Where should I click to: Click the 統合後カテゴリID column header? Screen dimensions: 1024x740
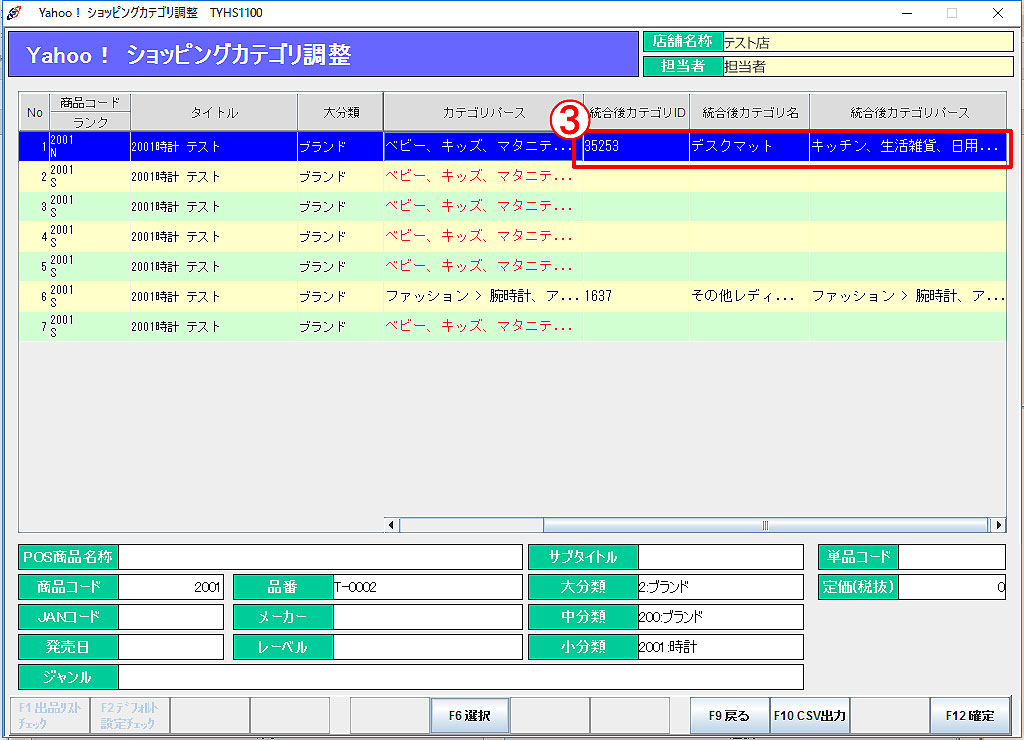click(x=636, y=113)
